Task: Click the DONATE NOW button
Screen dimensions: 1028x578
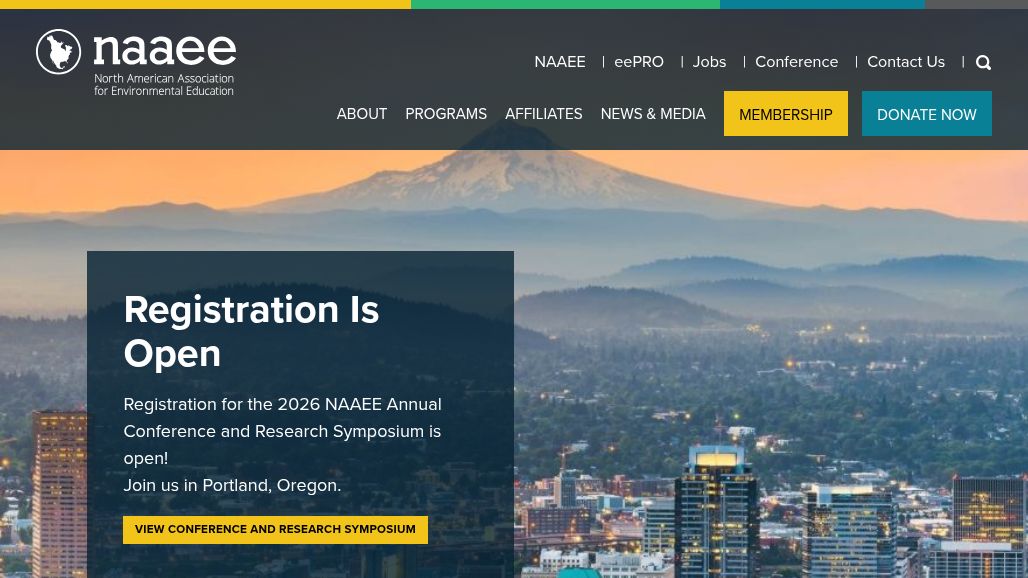Action: tap(926, 114)
